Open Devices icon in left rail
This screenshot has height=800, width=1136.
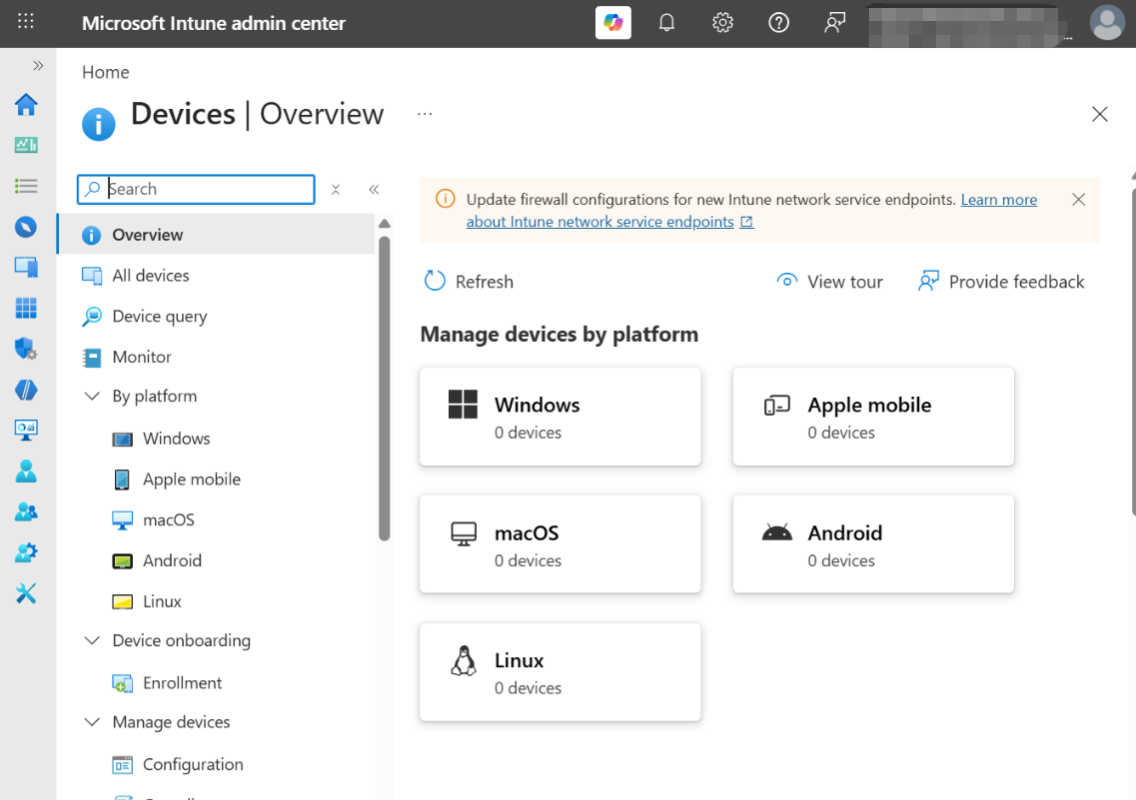point(26,267)
